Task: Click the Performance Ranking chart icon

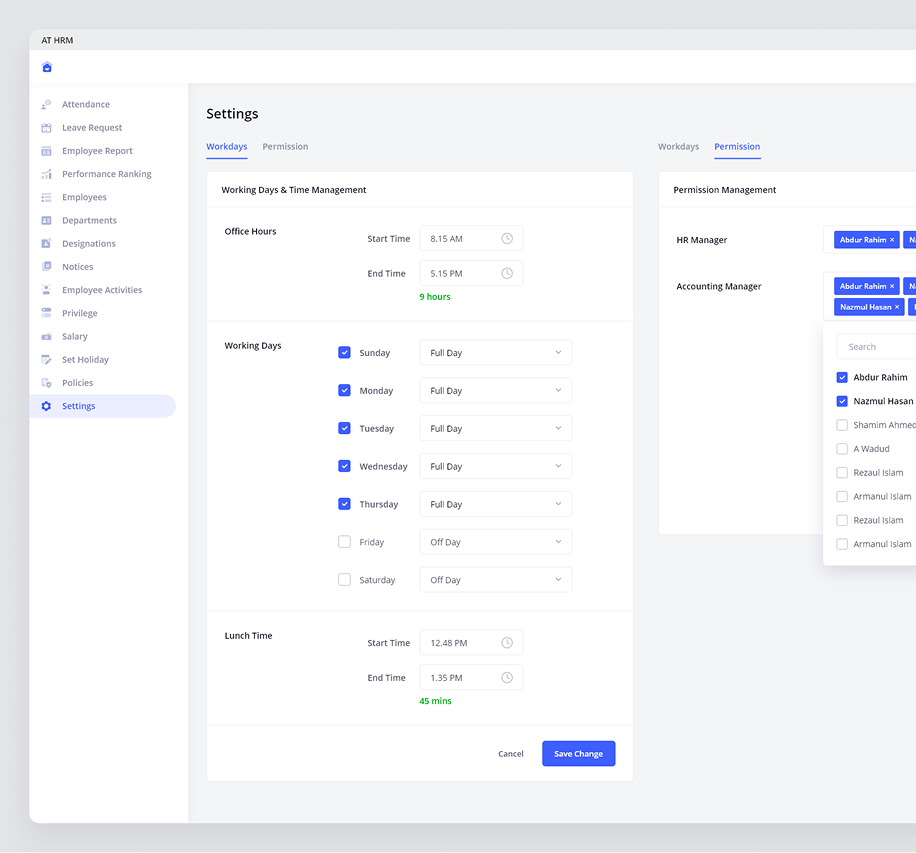Action: (x=46, y=174)
